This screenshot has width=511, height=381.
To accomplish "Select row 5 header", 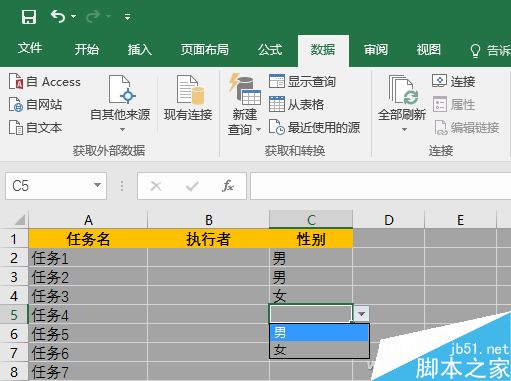I will [14, 315].
